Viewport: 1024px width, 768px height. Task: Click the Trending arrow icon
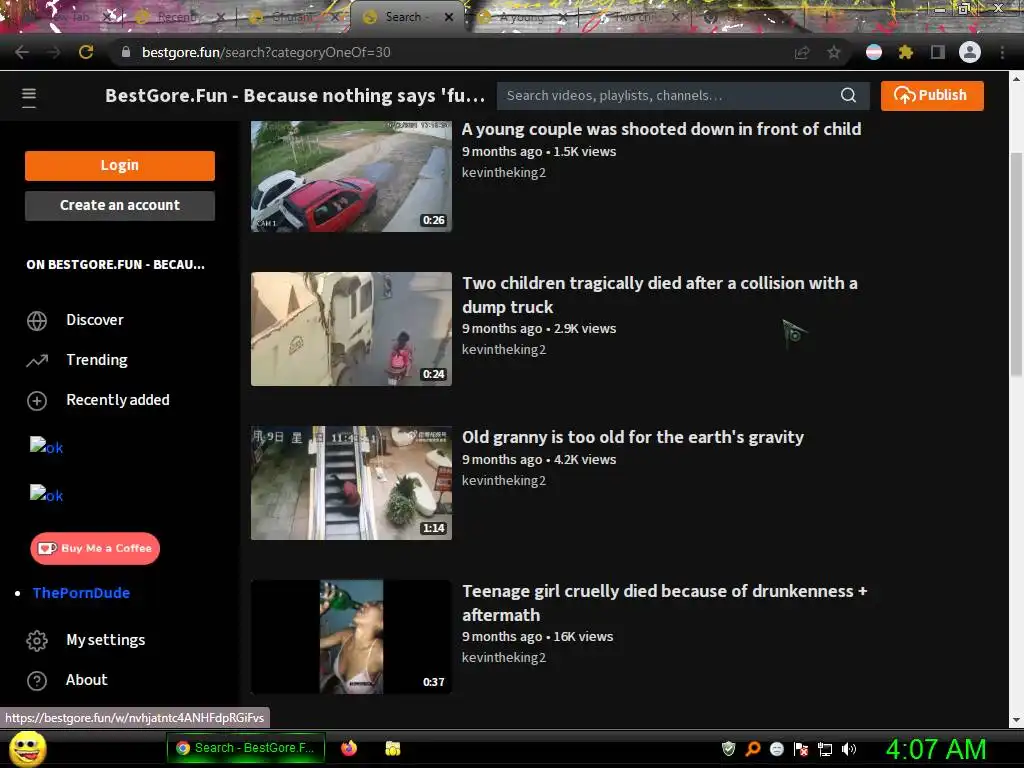(37, 360)
